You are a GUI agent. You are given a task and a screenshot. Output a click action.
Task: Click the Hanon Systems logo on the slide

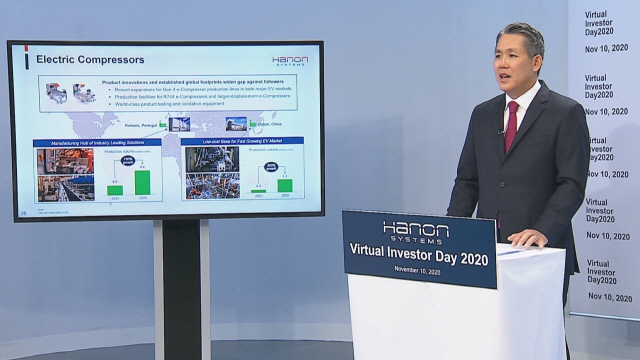coord(290,61)
